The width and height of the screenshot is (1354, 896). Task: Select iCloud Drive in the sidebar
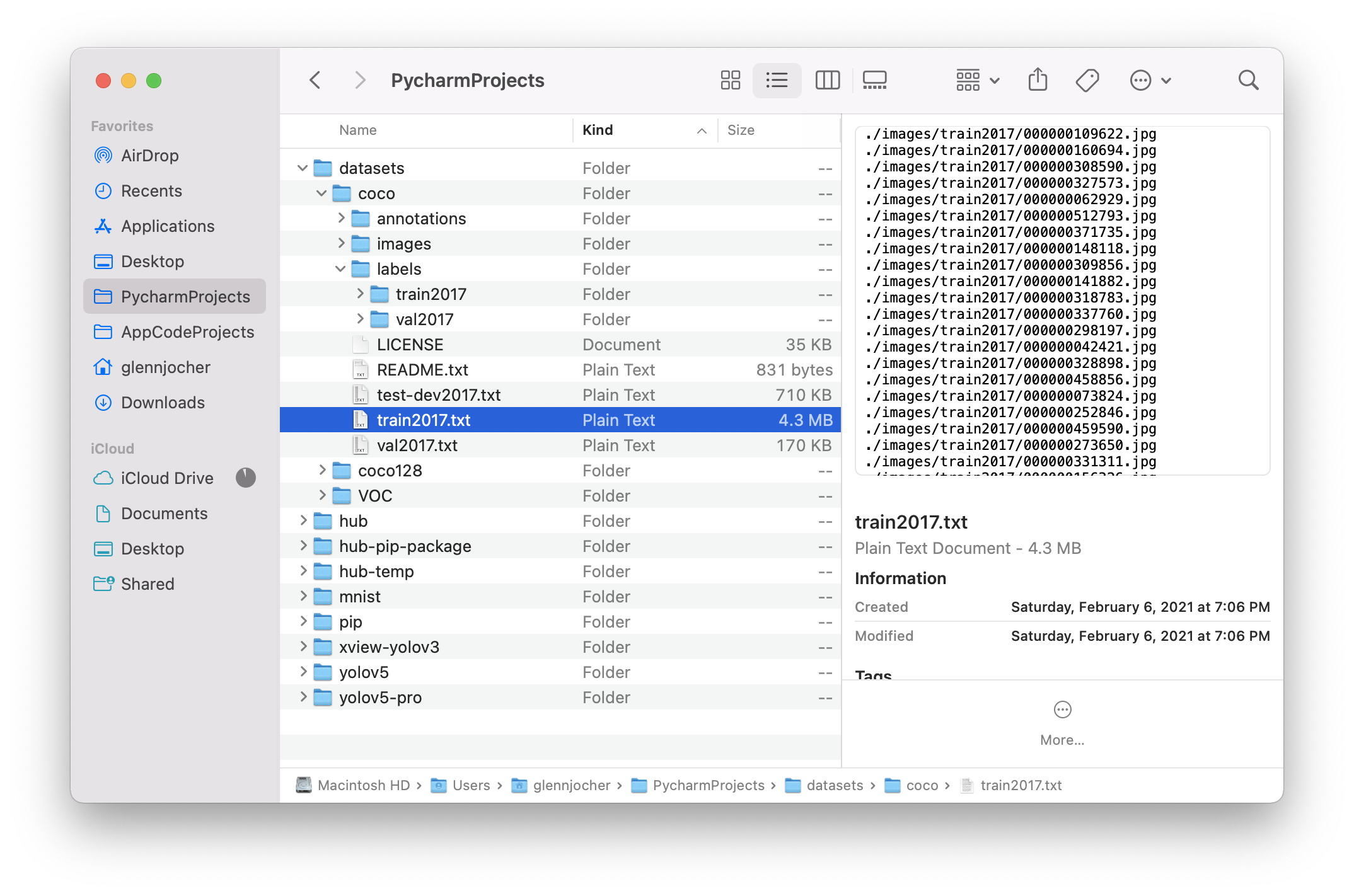pos(167,478)
